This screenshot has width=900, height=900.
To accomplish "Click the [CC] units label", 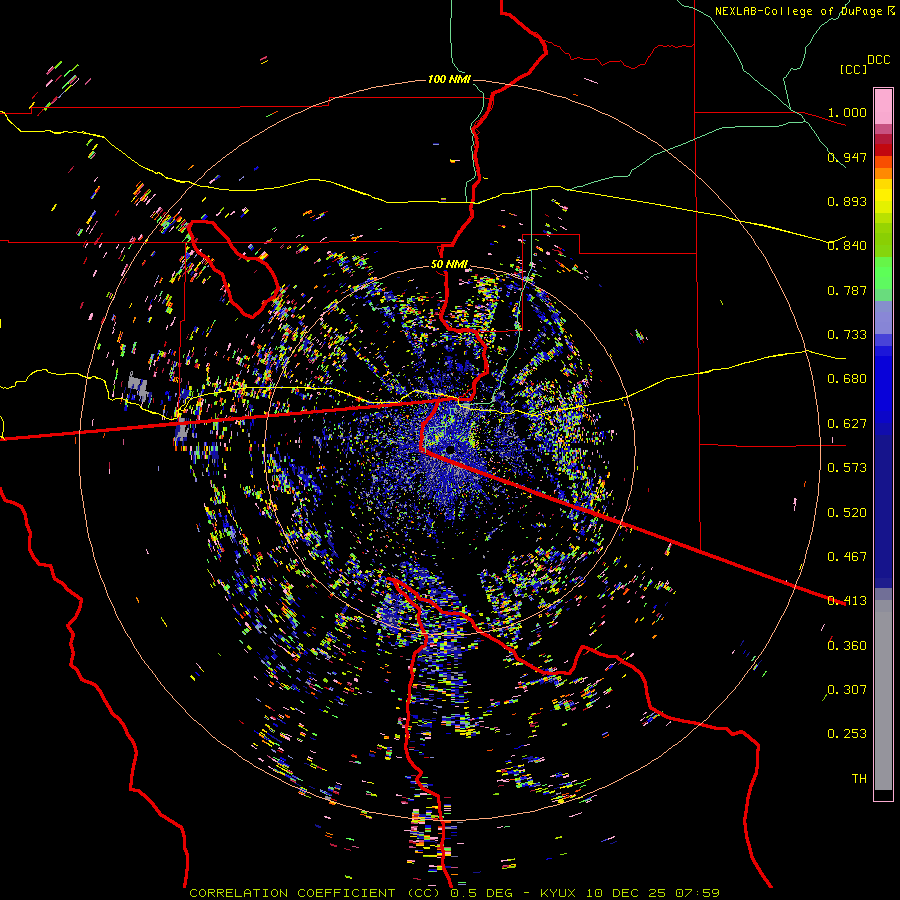I will [853, 69].
